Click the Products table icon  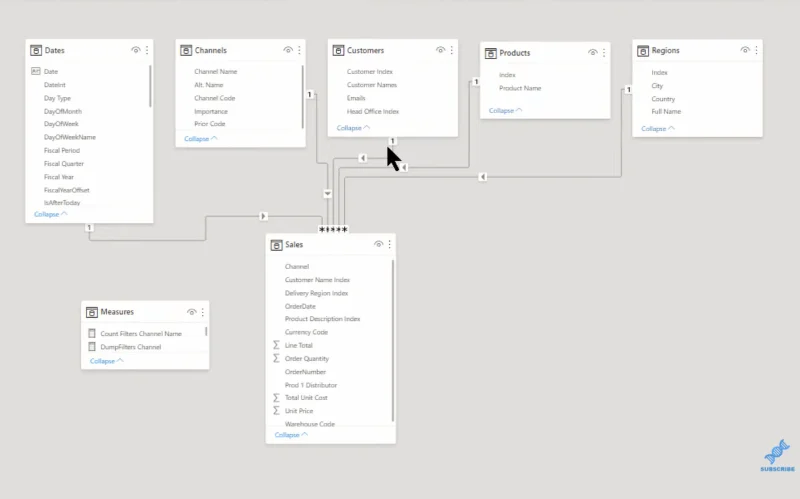pyautogui.click(x=490, y=53)
